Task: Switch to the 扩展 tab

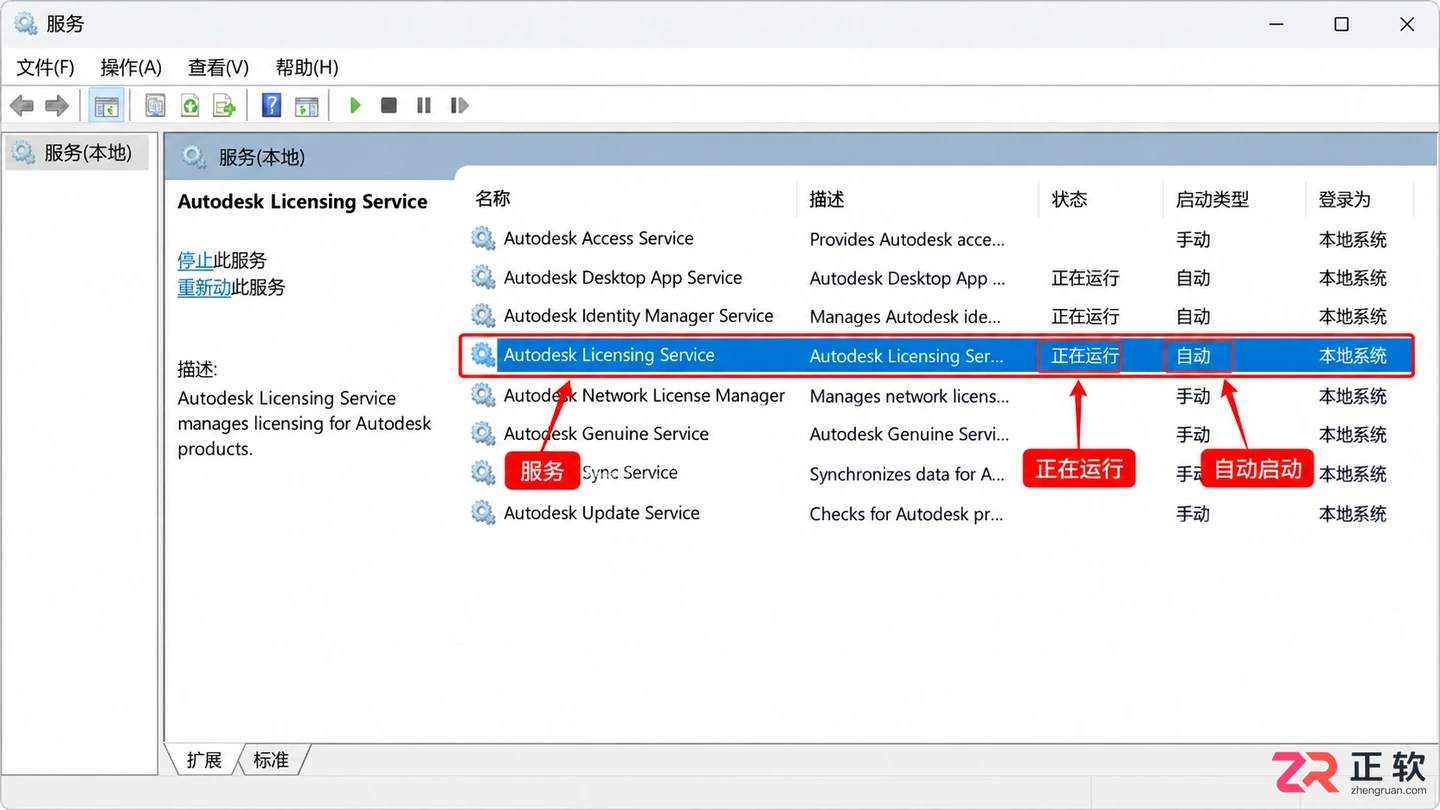Action: coord(204,760)
